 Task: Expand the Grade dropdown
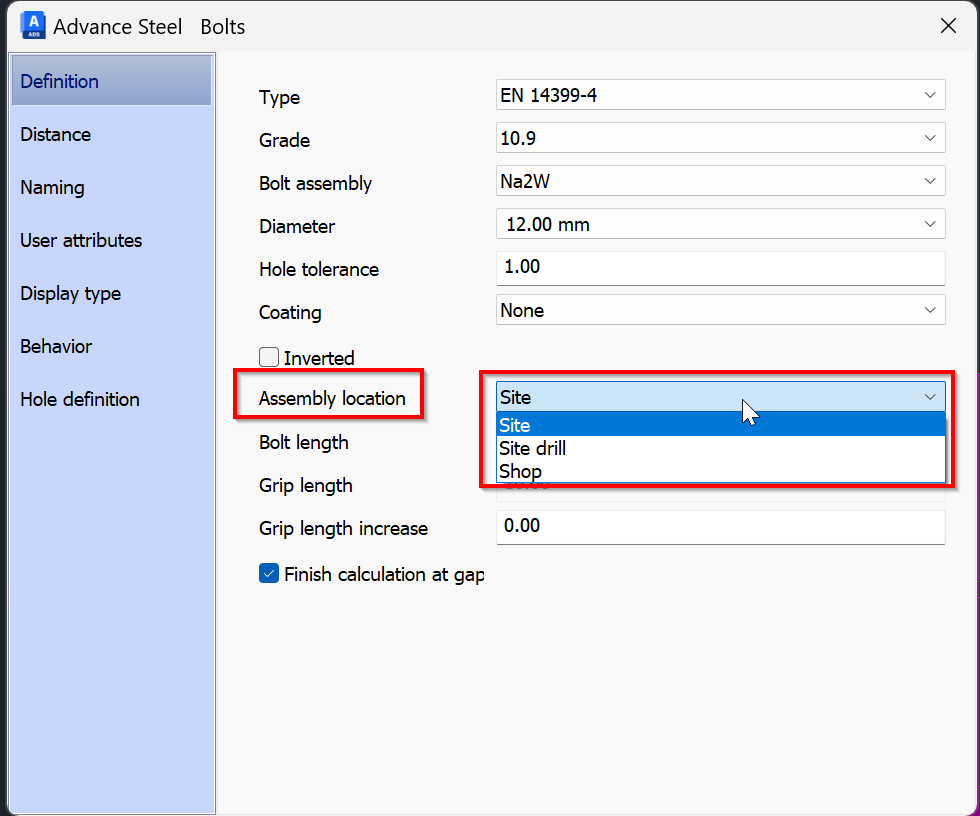720,139
